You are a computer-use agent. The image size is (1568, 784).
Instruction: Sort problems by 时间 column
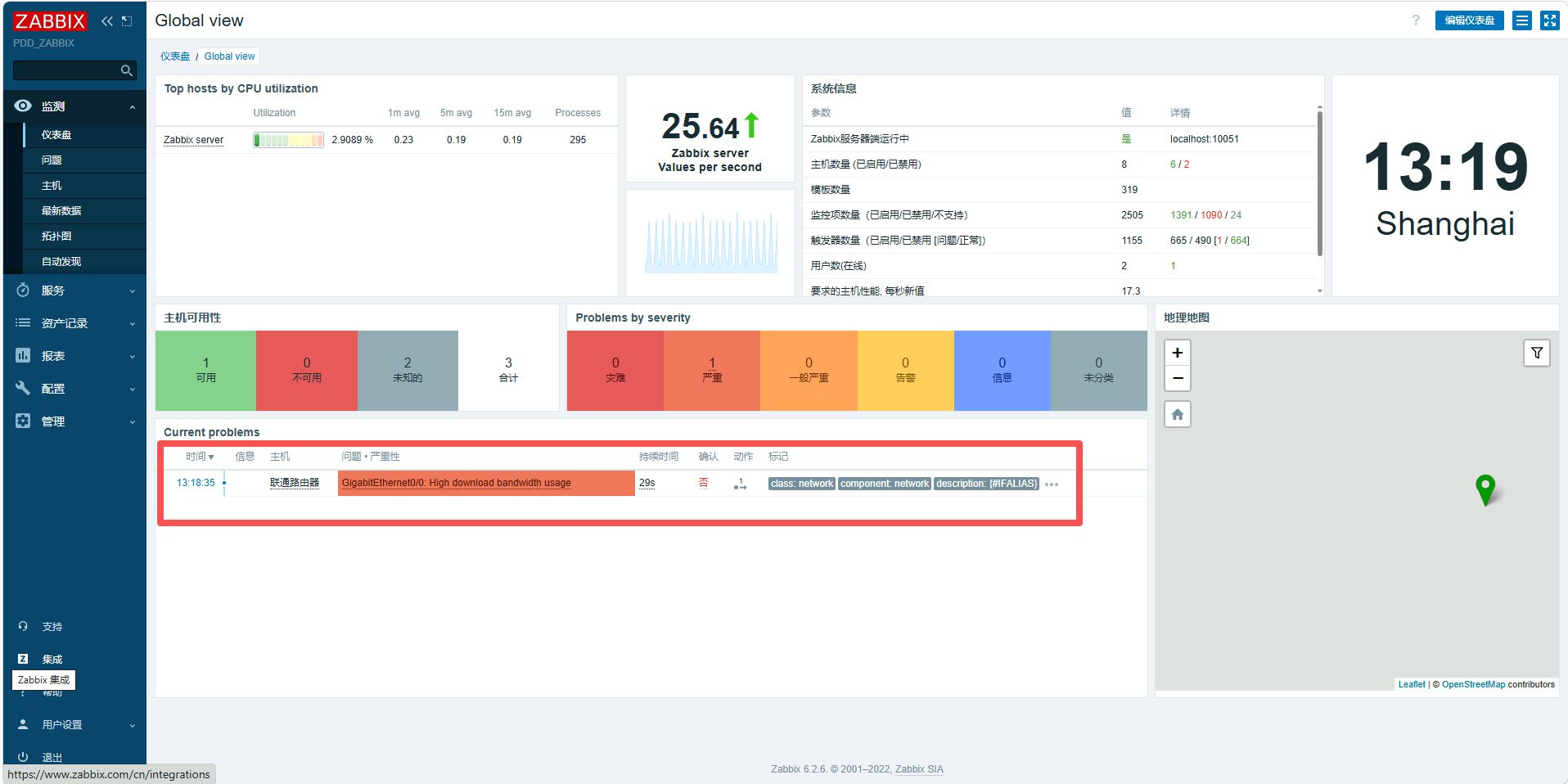coord(199,457)
